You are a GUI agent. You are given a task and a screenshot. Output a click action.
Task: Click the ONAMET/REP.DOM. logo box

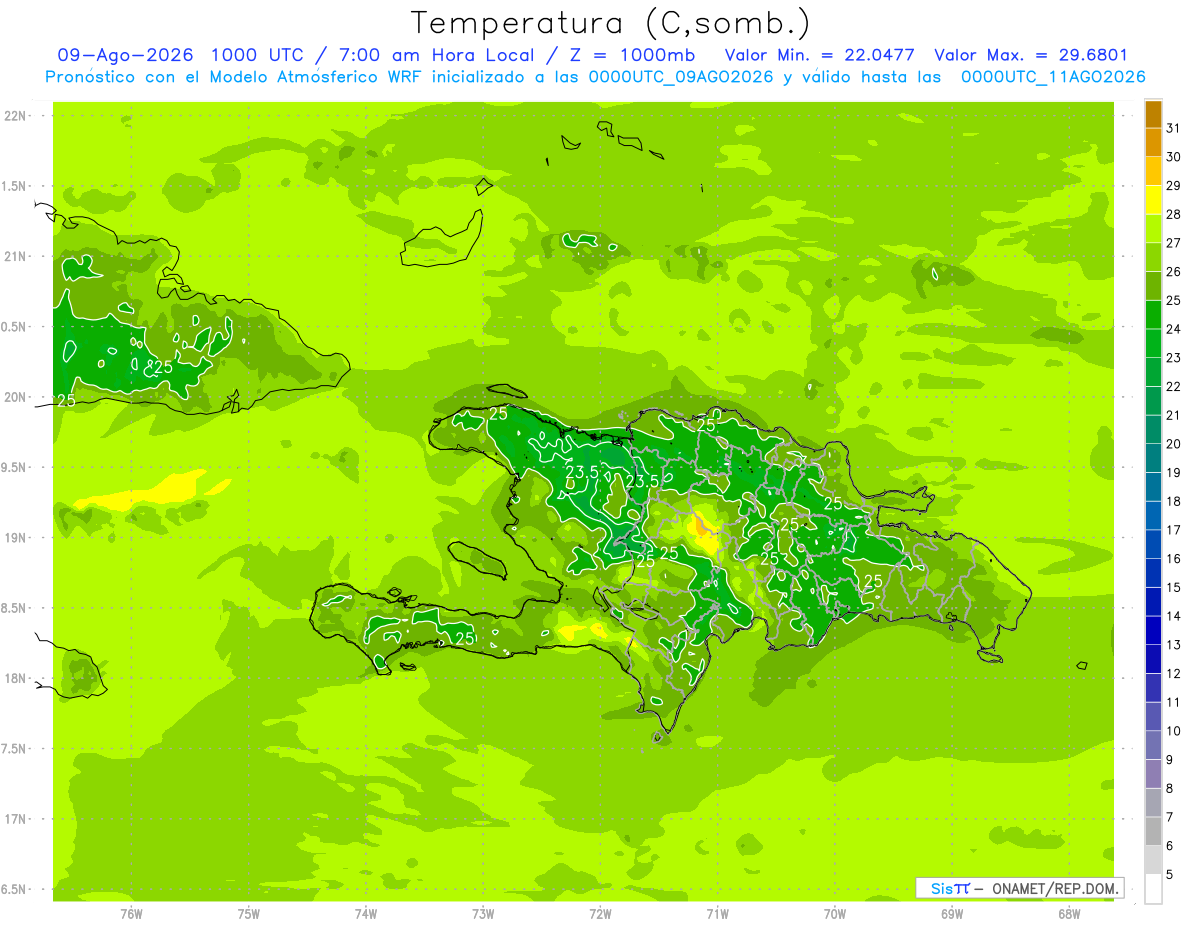[1019, 888]
